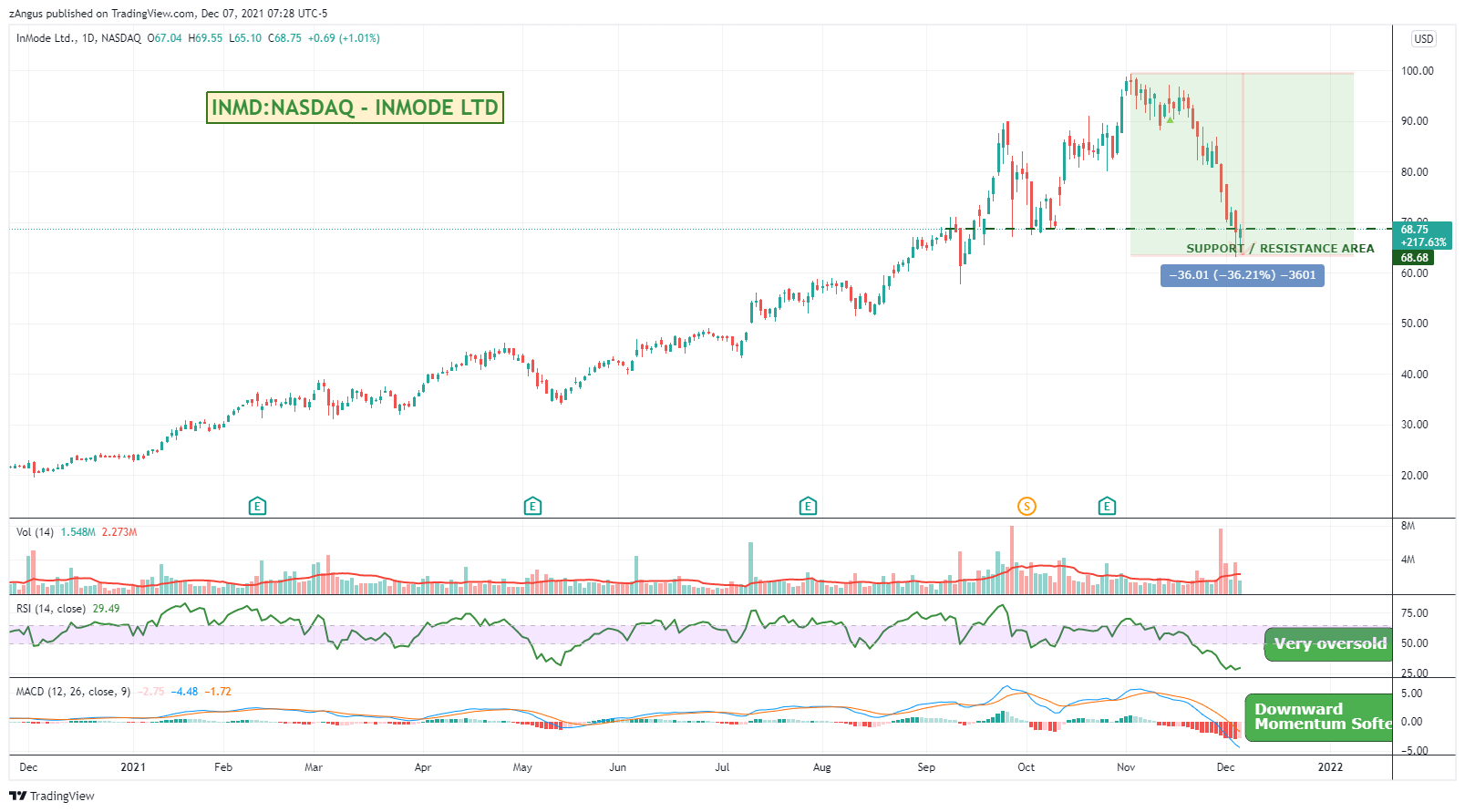Click the Nov time axis label
This screenshot has height=812, width=1465.
[1126, 767]
